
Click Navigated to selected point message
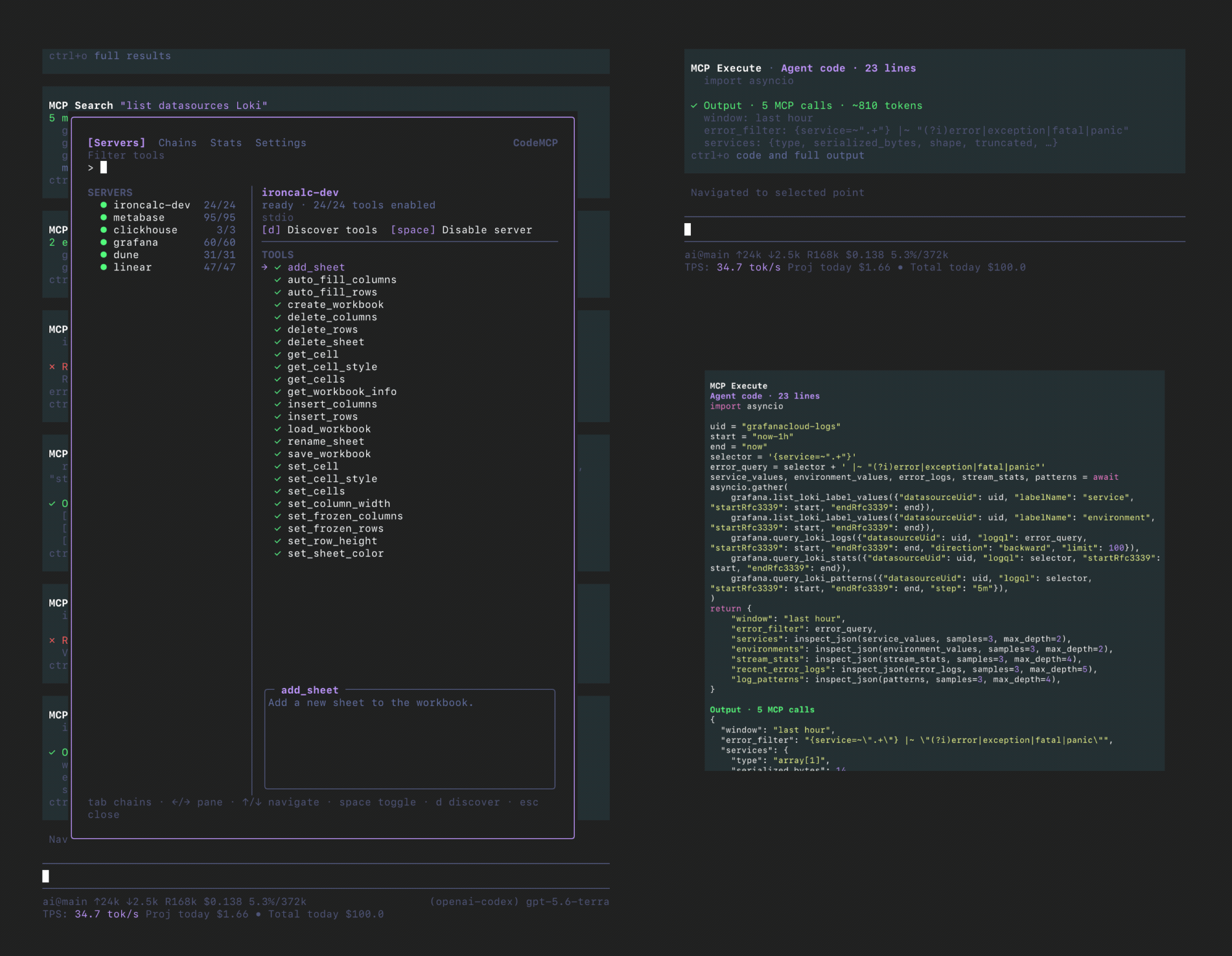(778, 193)
